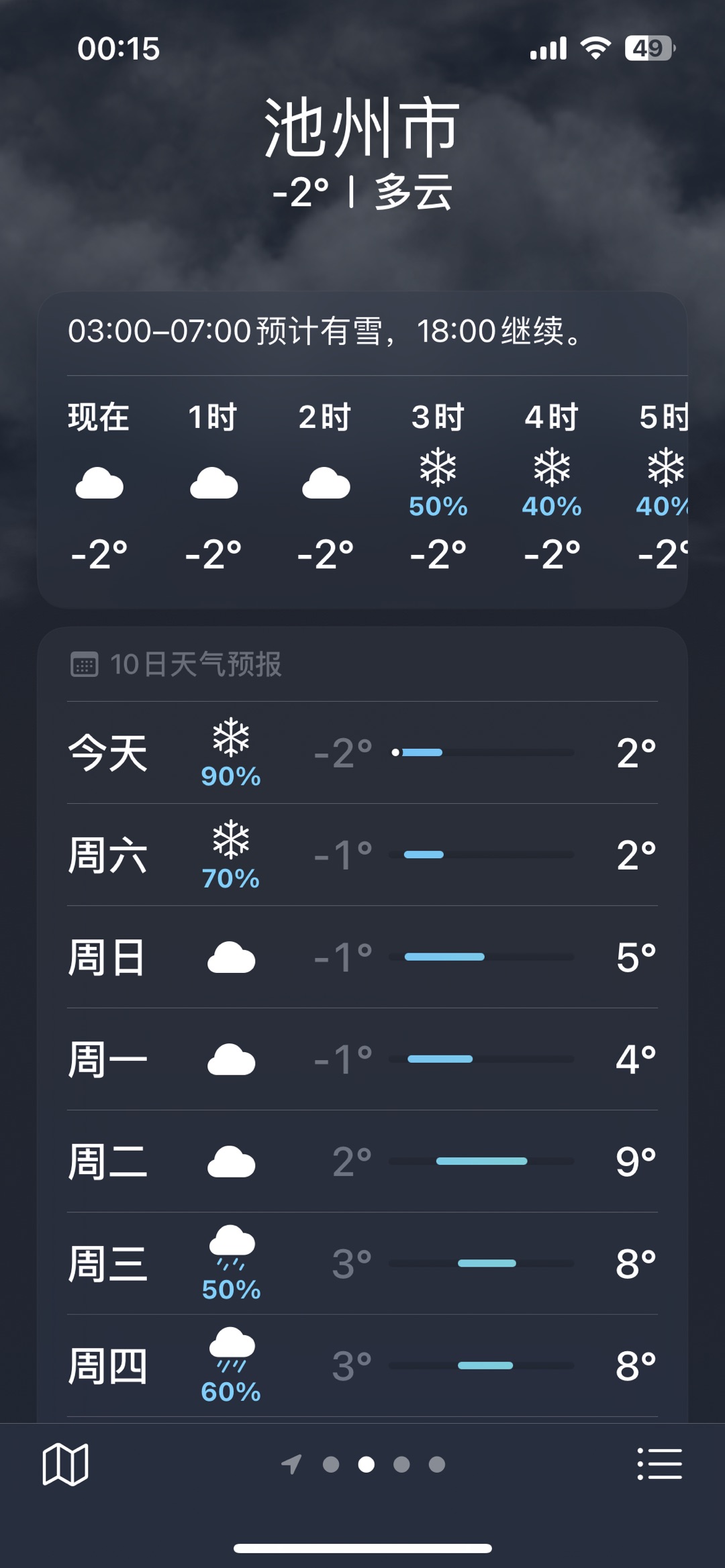
Task: Expand the 今天 forecast row
Action: [x=362, y=753]
